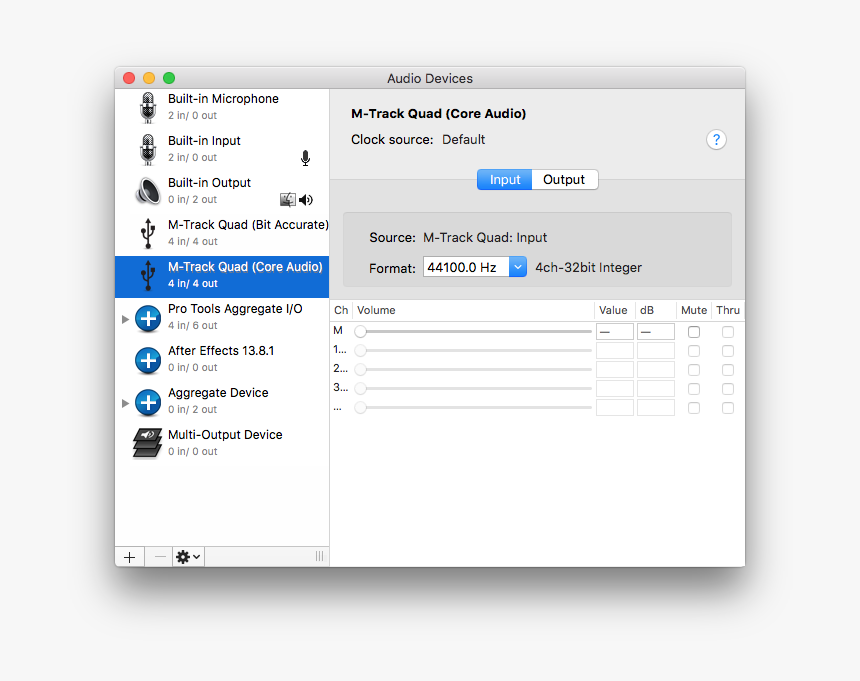Click the Clock source Default value
This screenshot has height=681, width=860.
pyautogui.click(x=463, y=140)
